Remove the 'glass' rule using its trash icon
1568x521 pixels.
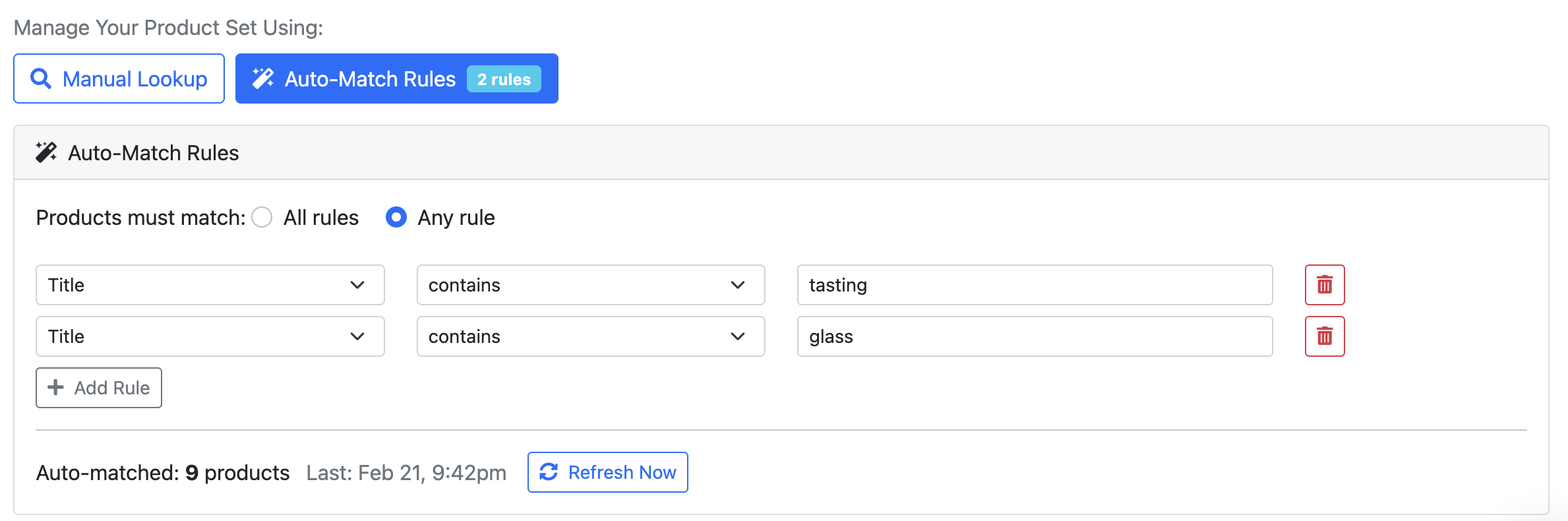[x=1324, y=336]
